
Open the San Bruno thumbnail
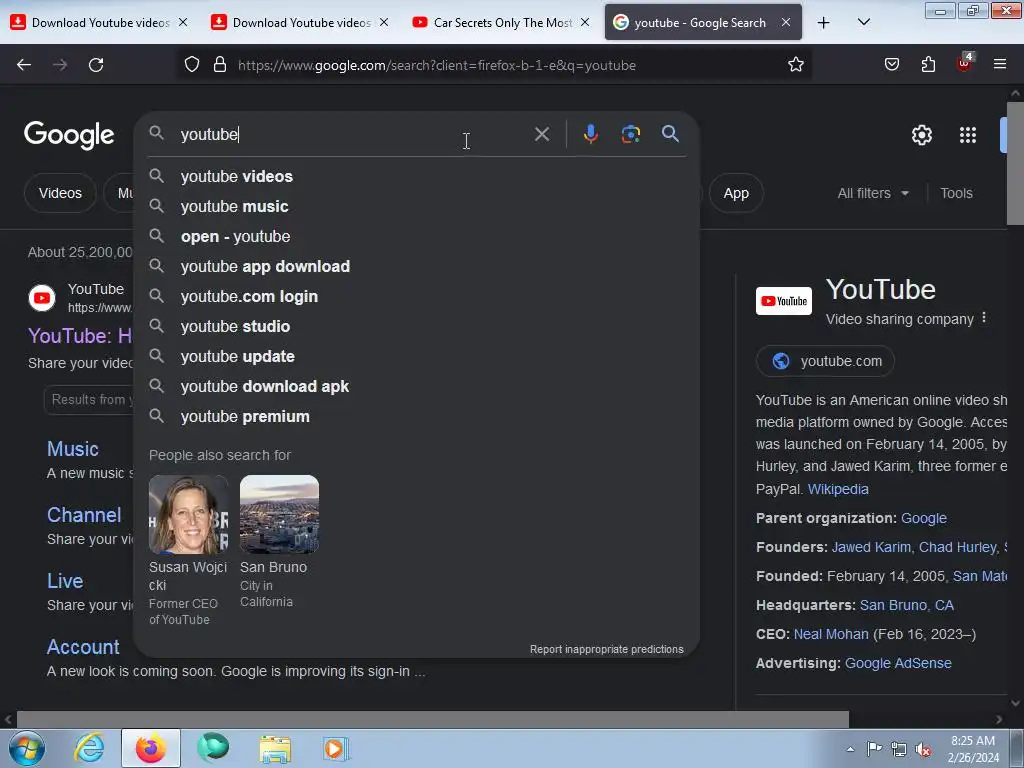coord(280,515)
